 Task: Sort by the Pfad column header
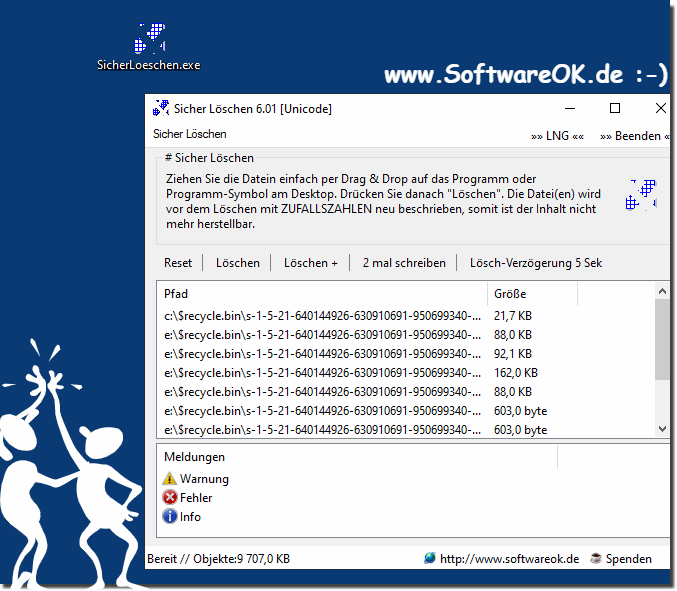[x=322, y=294]
